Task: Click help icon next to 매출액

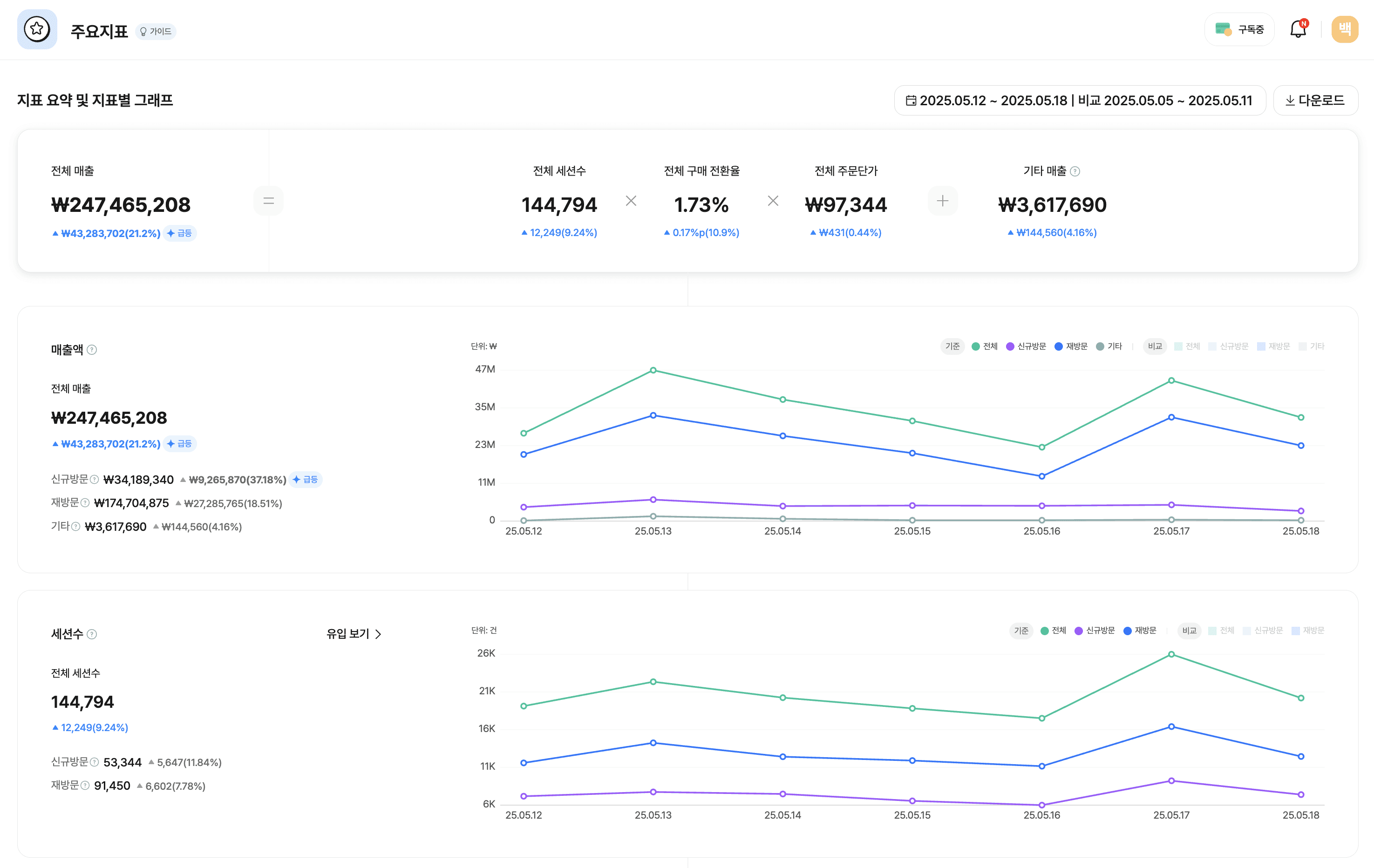Action: point(92,350)
